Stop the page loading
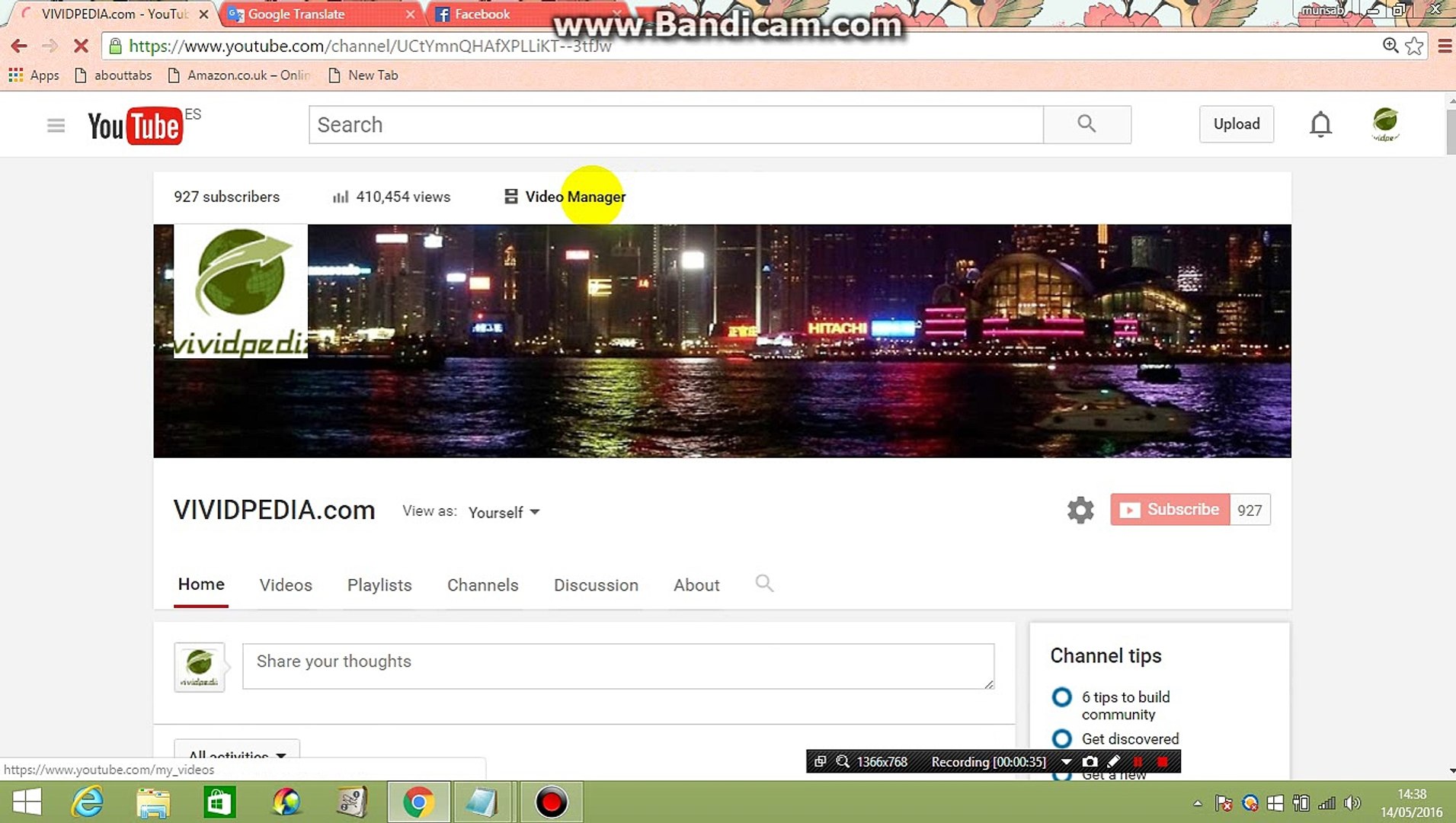The width and height of the screenshot is (1456, 823). click(81, 46)
